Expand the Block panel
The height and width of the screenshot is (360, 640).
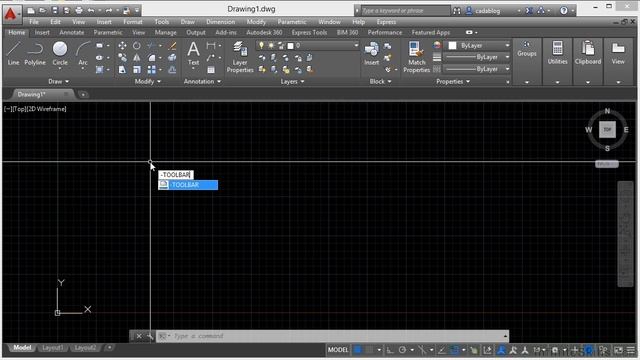tap(380, 82)
